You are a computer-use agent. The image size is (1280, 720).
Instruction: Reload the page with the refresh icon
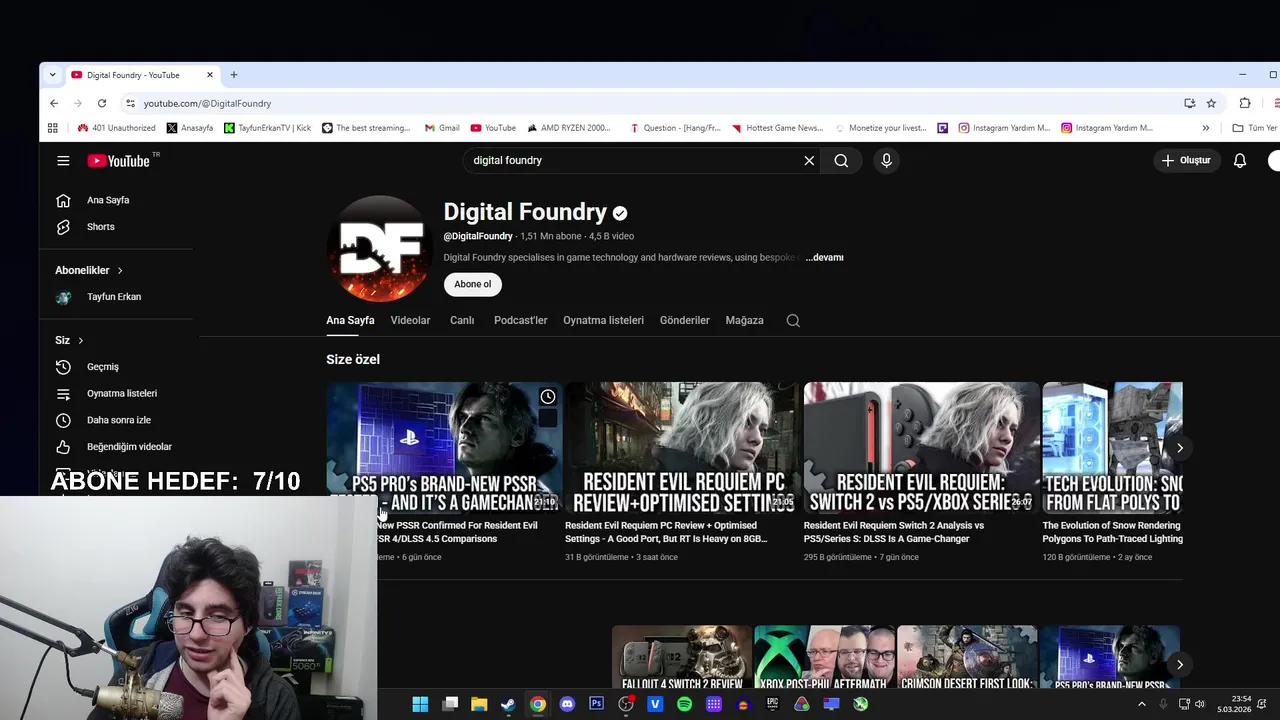pos(101,103)
